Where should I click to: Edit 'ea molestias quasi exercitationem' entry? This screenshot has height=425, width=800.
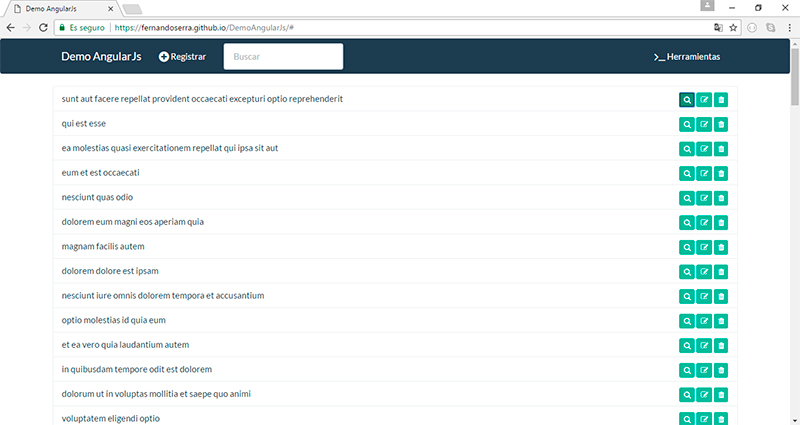[x=704, y=149]
